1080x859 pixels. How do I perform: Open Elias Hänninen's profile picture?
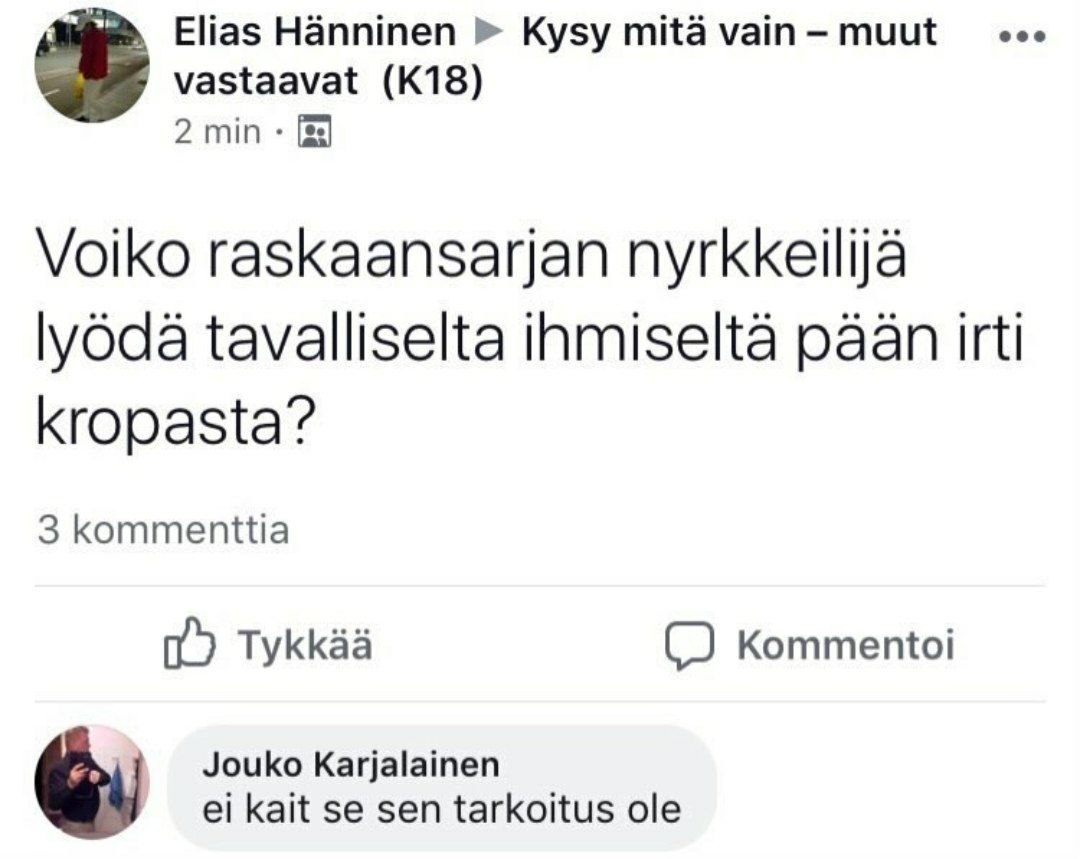pyautogui.click(x=92, y=65)
